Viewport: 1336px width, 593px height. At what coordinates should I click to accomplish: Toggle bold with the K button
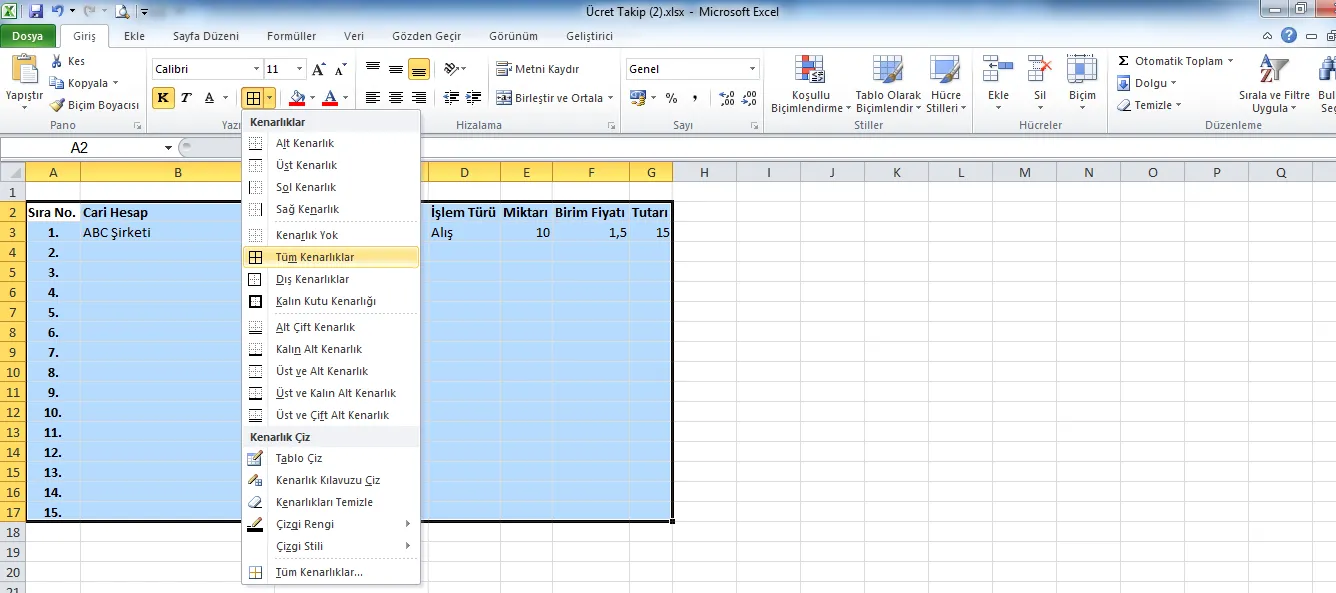pos(162,98)
